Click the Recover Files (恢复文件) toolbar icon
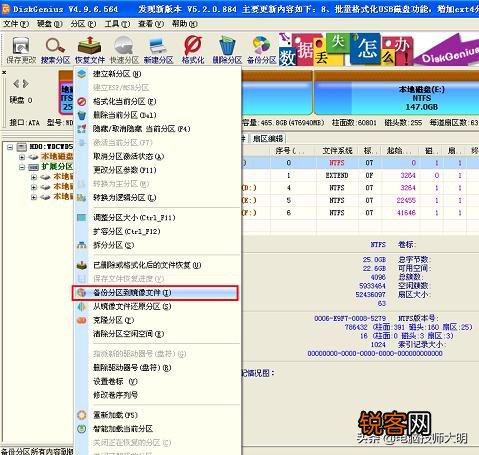The width and height of the screenshot is (479, 455). pyautogui.click(x=90, y=50)
